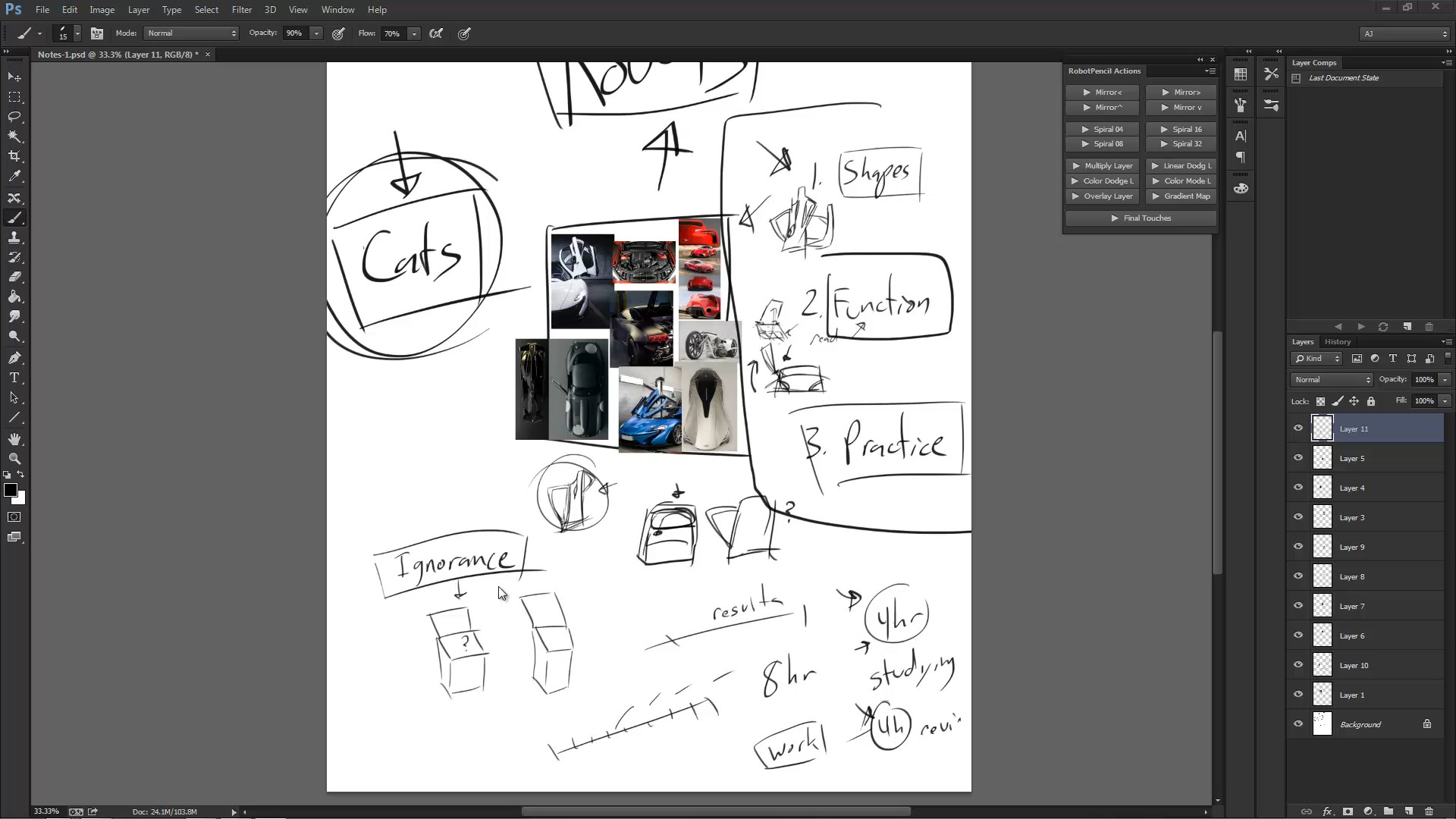Select the Notes-1.psd document tab
This screenshot has height=819, width=1456.
click(118, 55)
